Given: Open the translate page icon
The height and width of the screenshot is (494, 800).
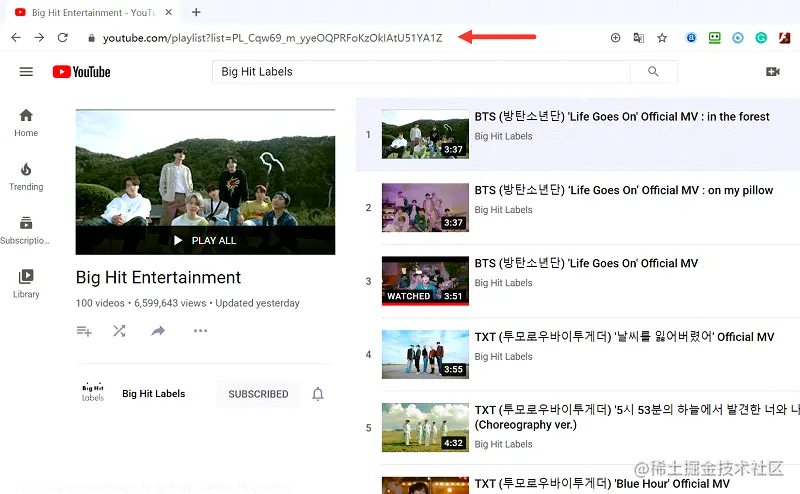Looking at the screenshot, I should [638, 38].
